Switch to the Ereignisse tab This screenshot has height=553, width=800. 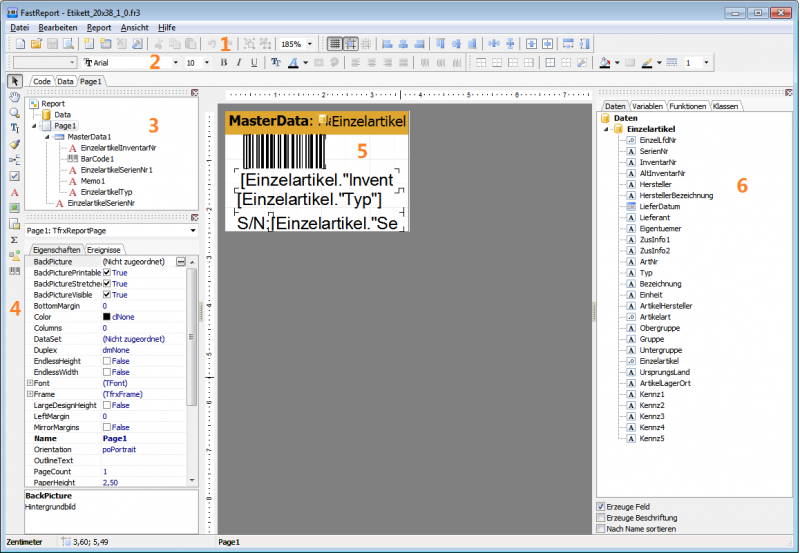coord(104,250)
